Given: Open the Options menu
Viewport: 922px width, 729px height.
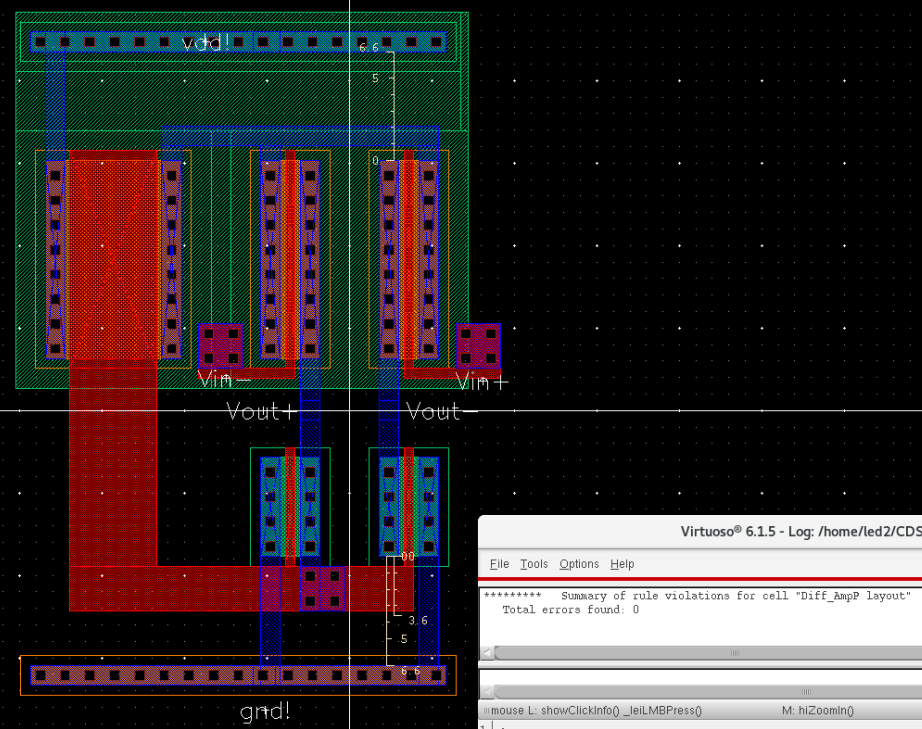Looking at the screenshot, I should click(x=579, y=563).
